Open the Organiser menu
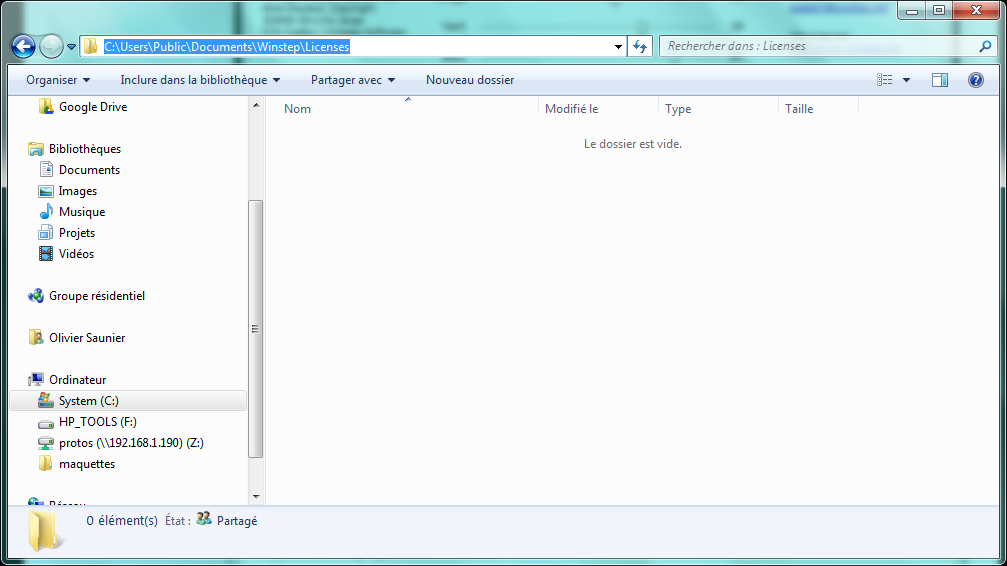1007x566 pixels. [x=58, y=80]
